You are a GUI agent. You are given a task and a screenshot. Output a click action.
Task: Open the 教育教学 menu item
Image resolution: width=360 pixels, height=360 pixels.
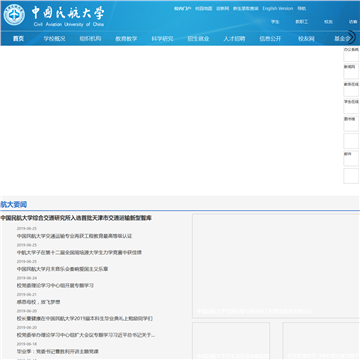click(x=126, y=39)
